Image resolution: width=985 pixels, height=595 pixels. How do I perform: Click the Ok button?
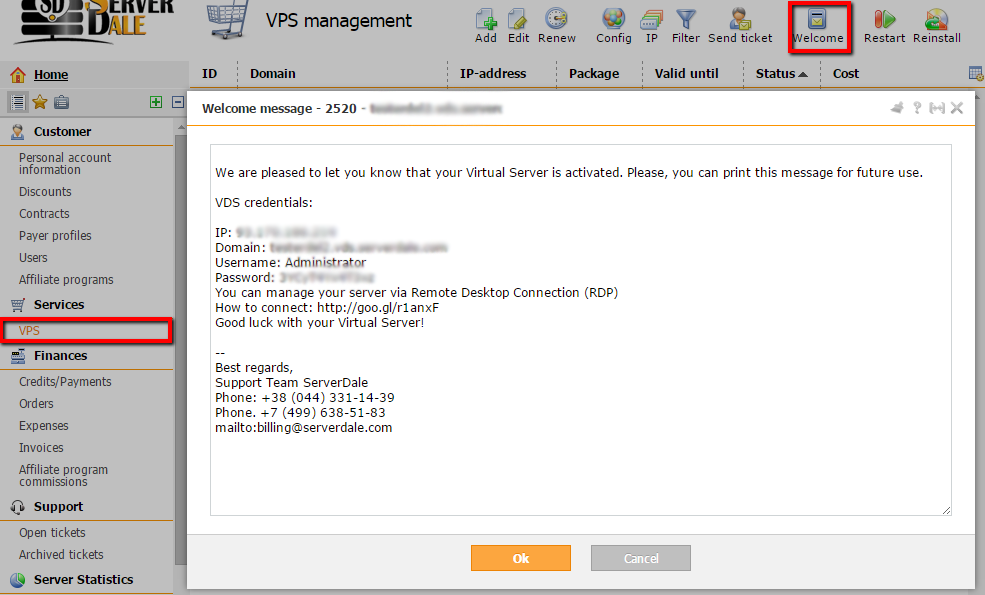point(521,558)
